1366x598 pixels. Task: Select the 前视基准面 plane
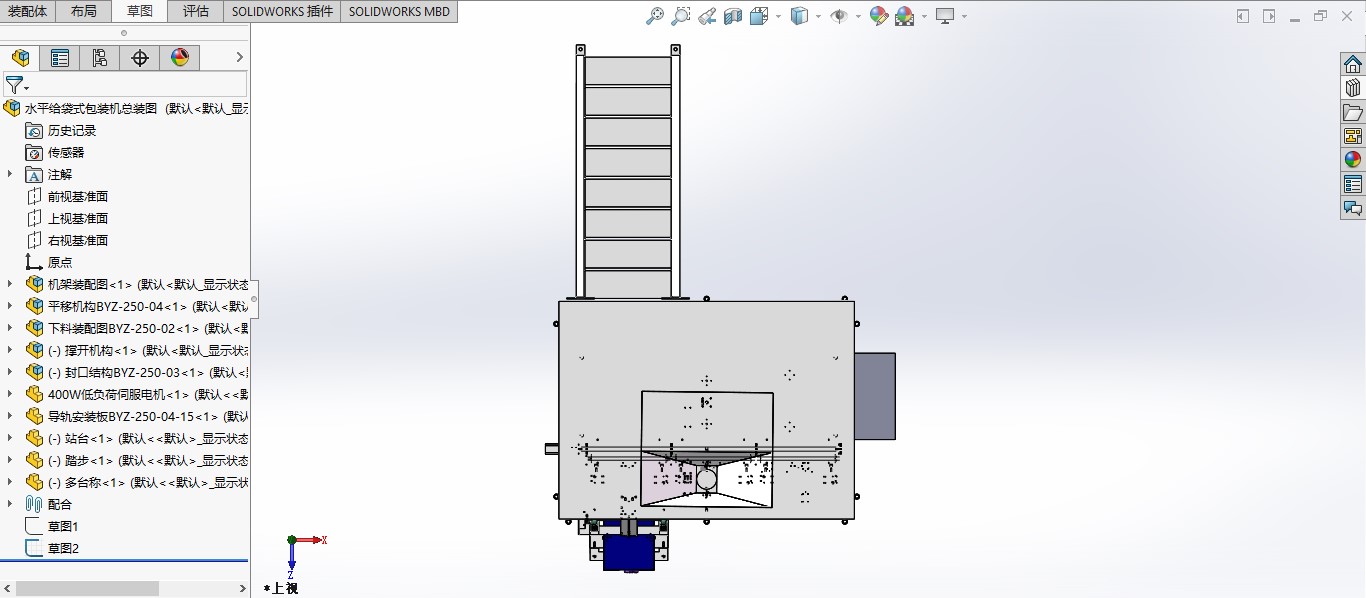78,196
